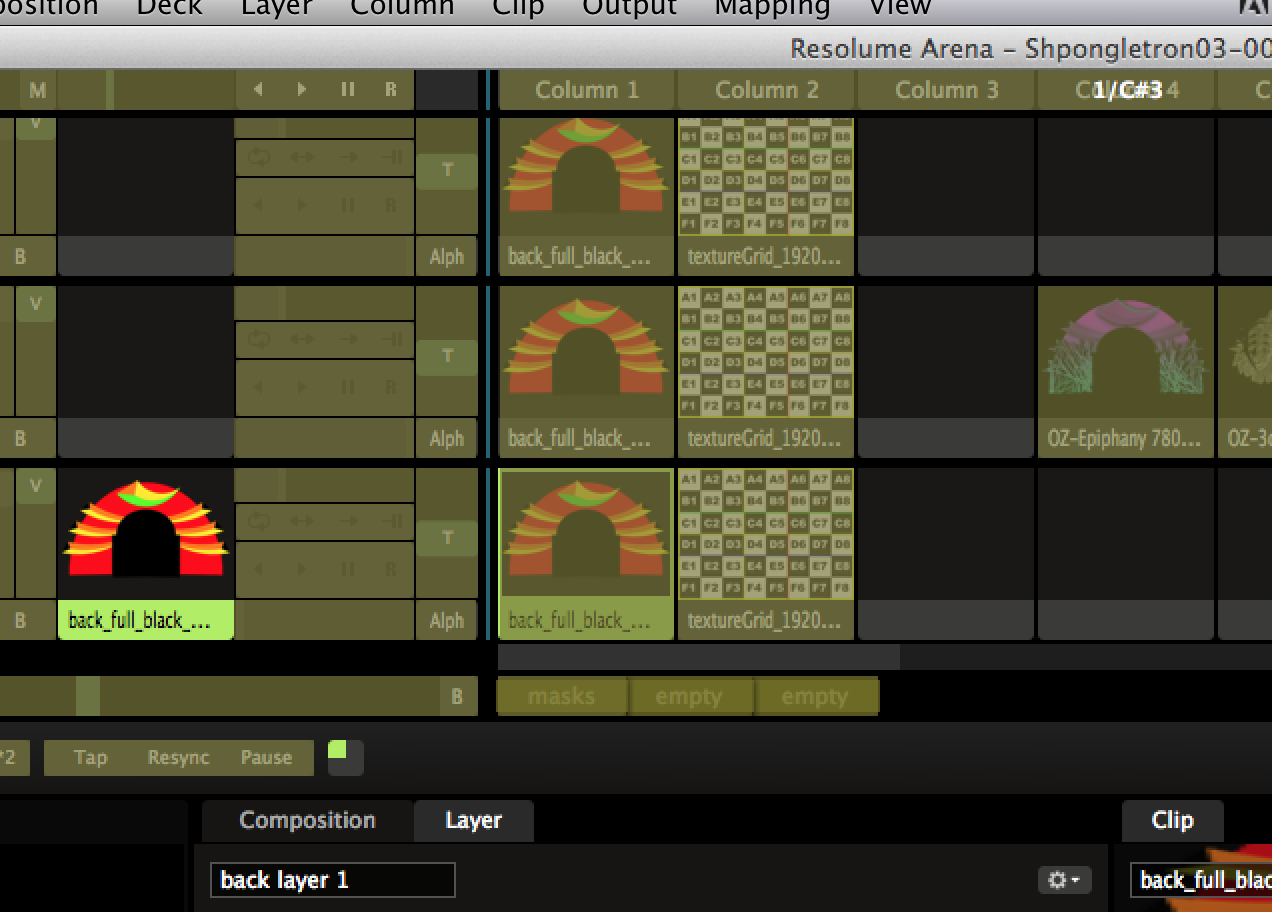Click the composition play backward arrow in header row
The width and height of the screenshot is (1272, 912).
click(x=258, y=90)
